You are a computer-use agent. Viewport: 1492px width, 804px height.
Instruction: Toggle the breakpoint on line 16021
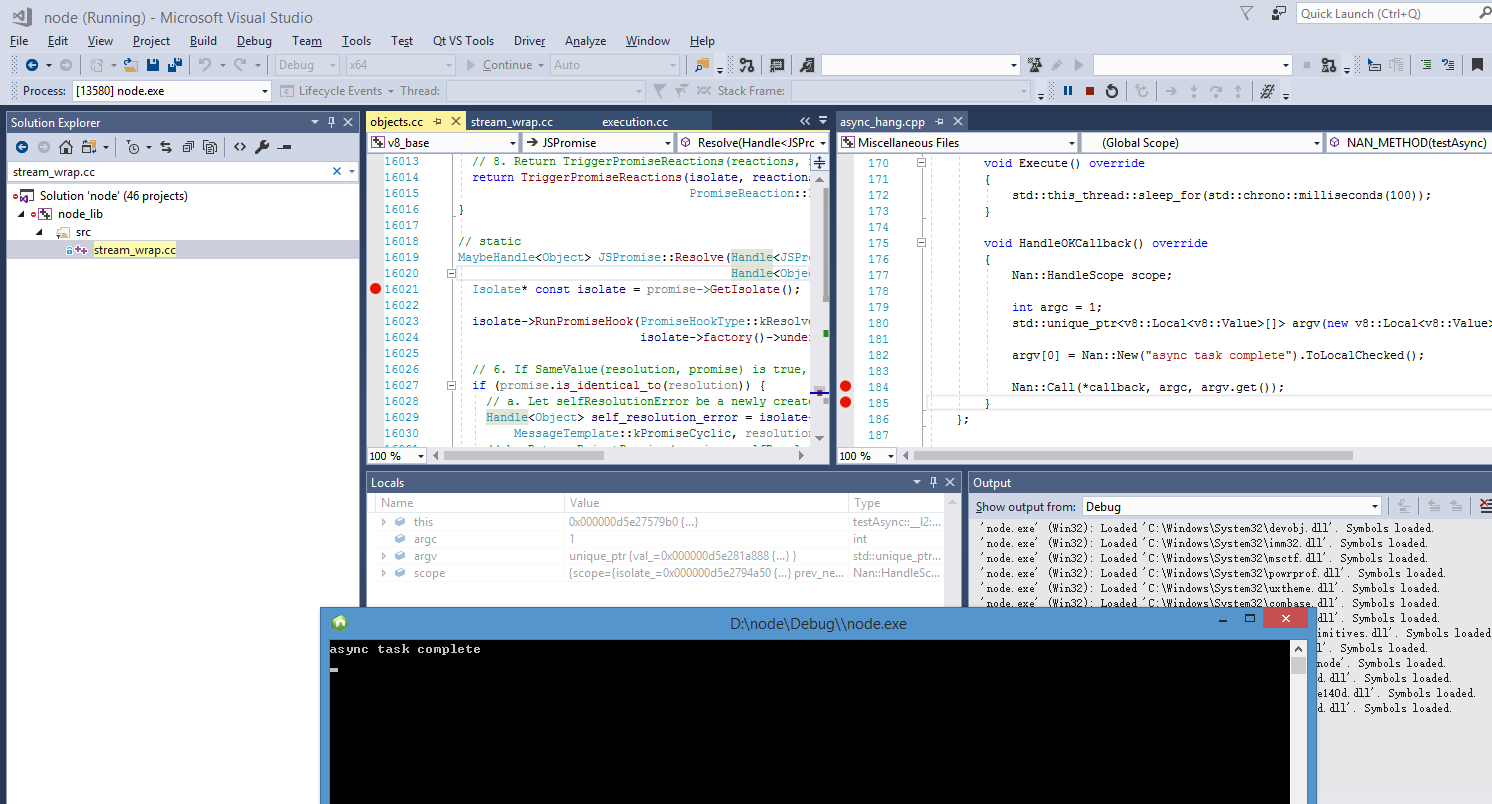(x=374, y=289)
